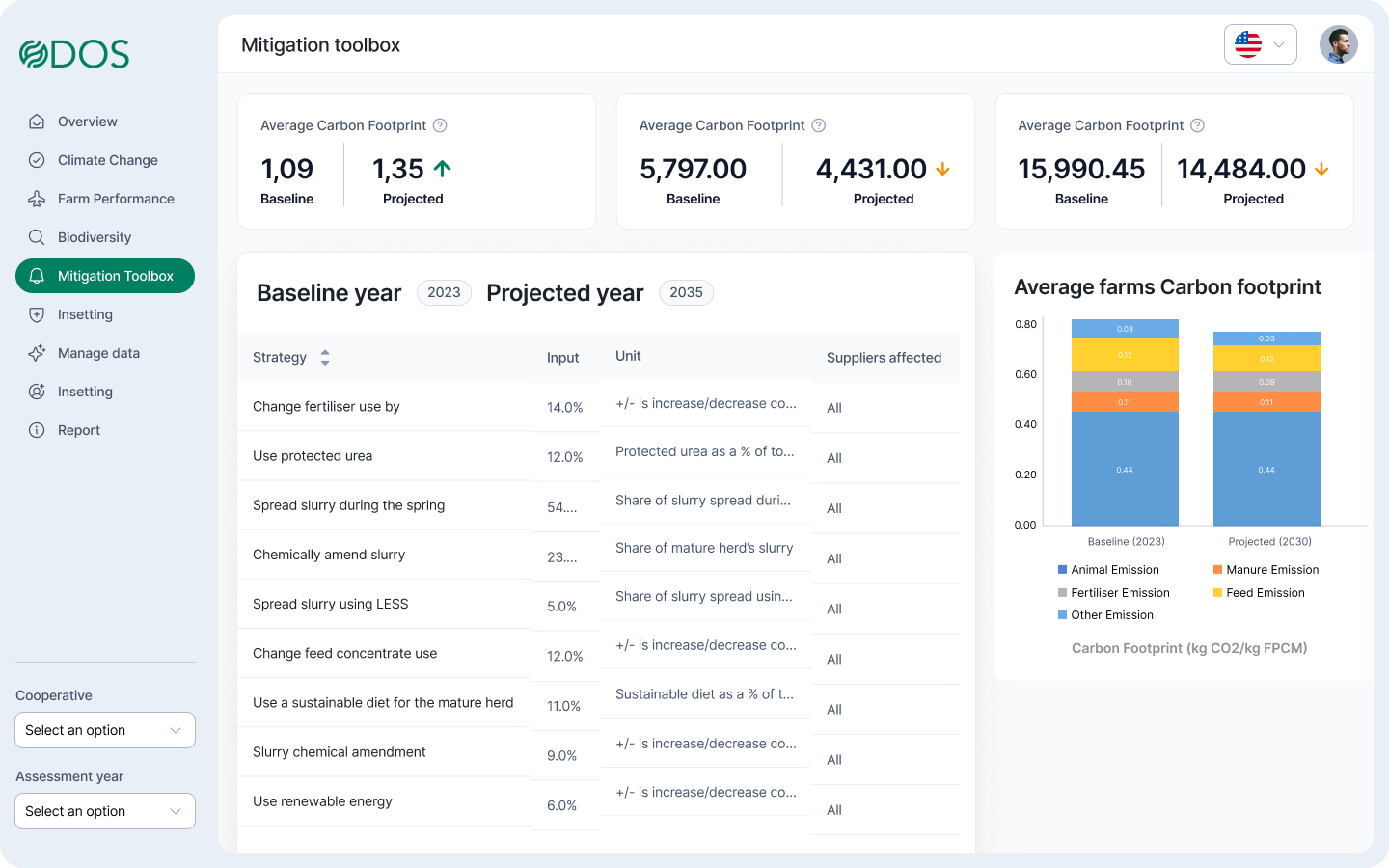Select Mitigation Toolbox menu item
The image size is (1389, 868).
[105, 276]
